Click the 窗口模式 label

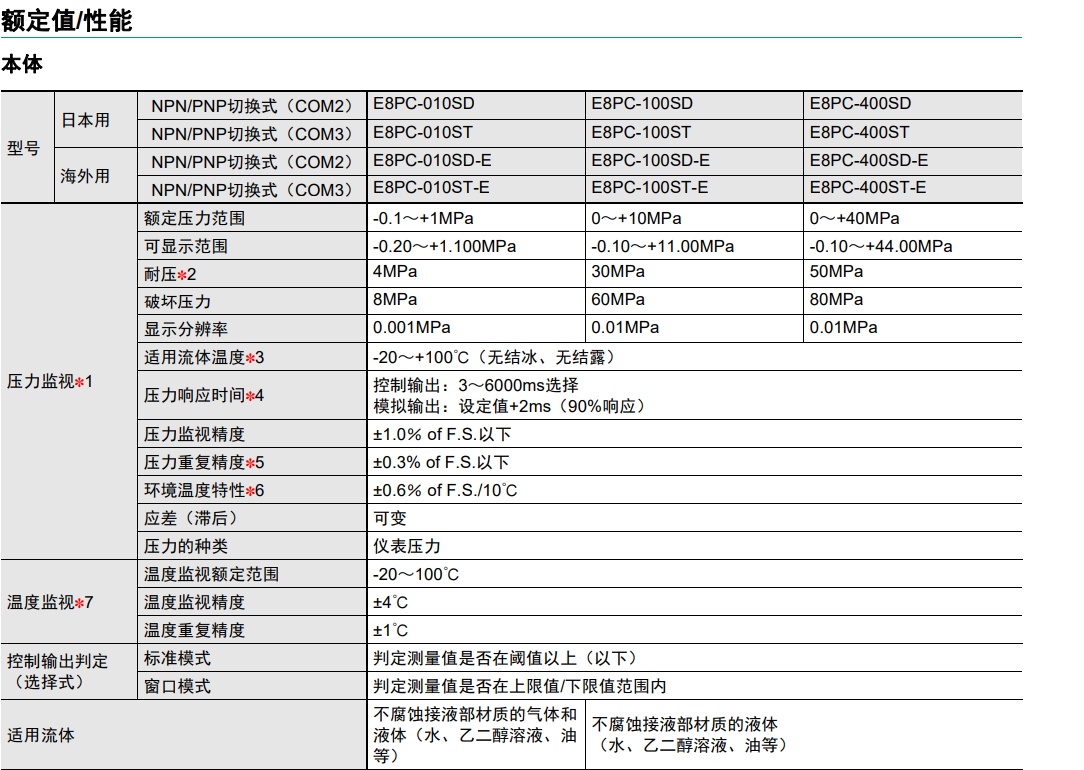click(178, 686)
